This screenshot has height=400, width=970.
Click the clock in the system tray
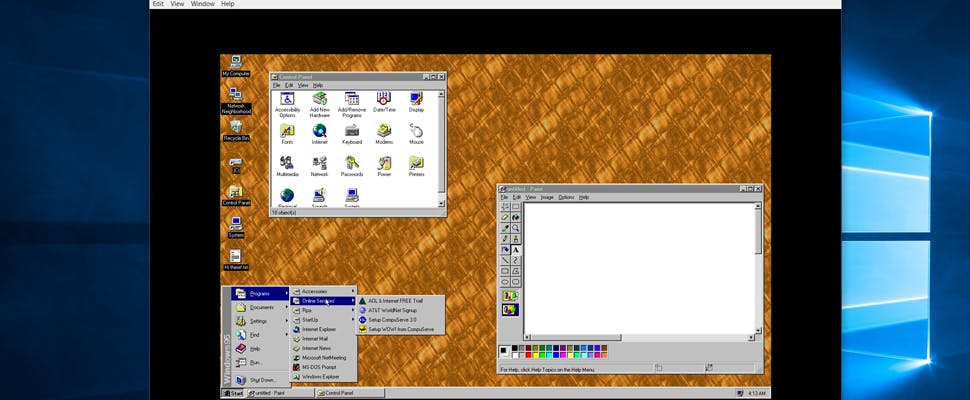(757, 393)
